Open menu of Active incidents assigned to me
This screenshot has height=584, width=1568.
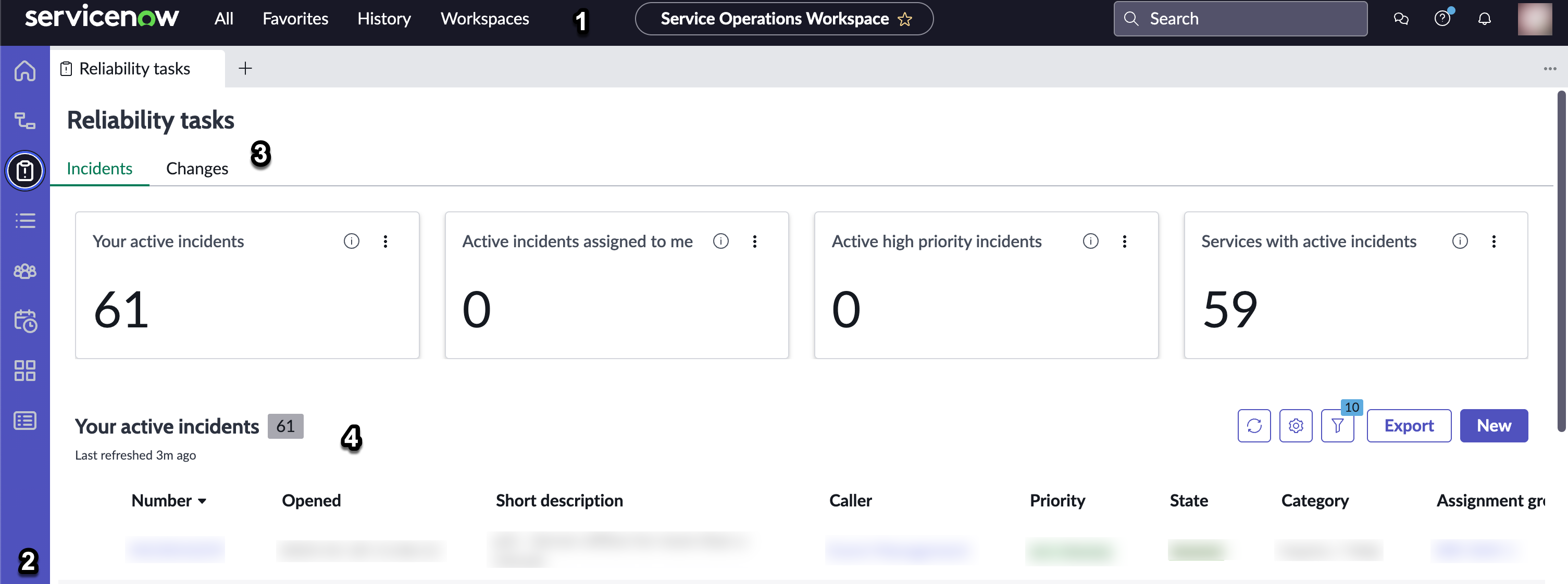coord(755,242)
